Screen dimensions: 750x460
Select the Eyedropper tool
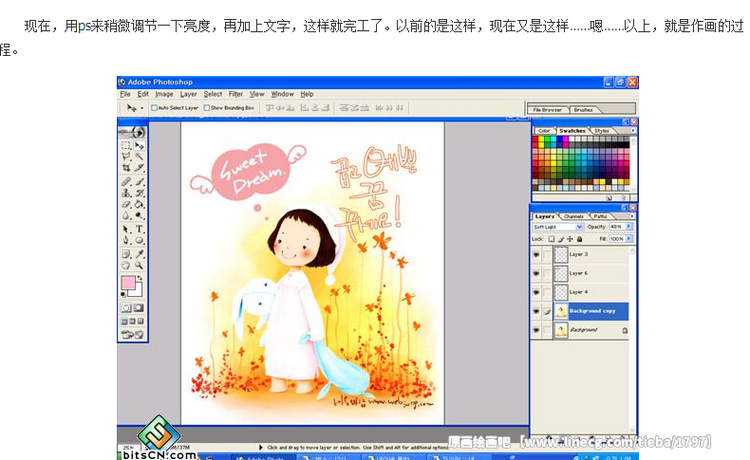[x=139, y=254]
